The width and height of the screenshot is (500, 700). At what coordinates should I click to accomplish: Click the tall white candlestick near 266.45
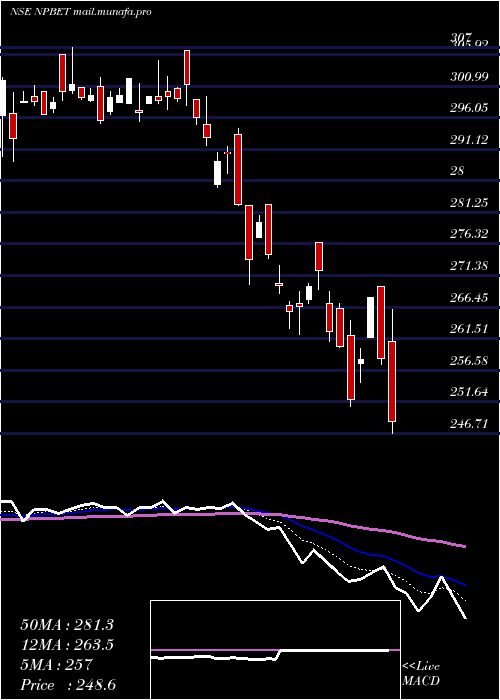point(371,317)
